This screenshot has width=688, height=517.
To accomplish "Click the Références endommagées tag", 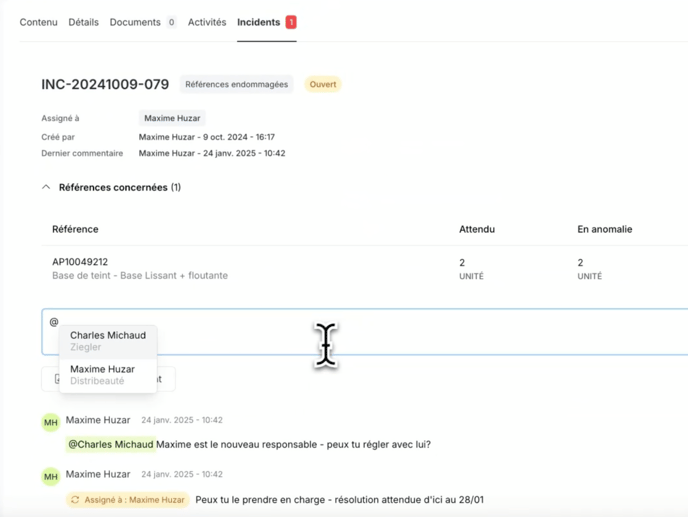I will (x=236, y=85).
